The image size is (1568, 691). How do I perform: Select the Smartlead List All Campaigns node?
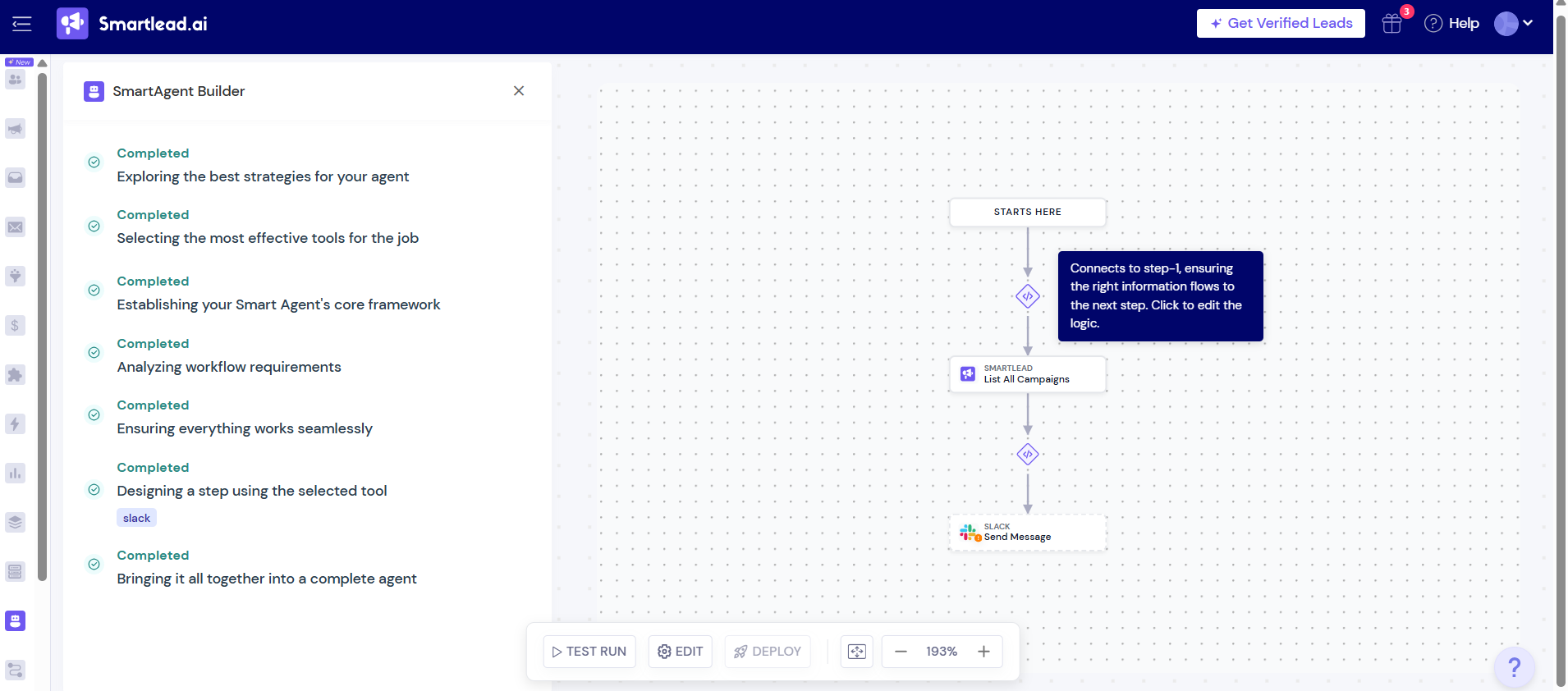(1028, 374)
